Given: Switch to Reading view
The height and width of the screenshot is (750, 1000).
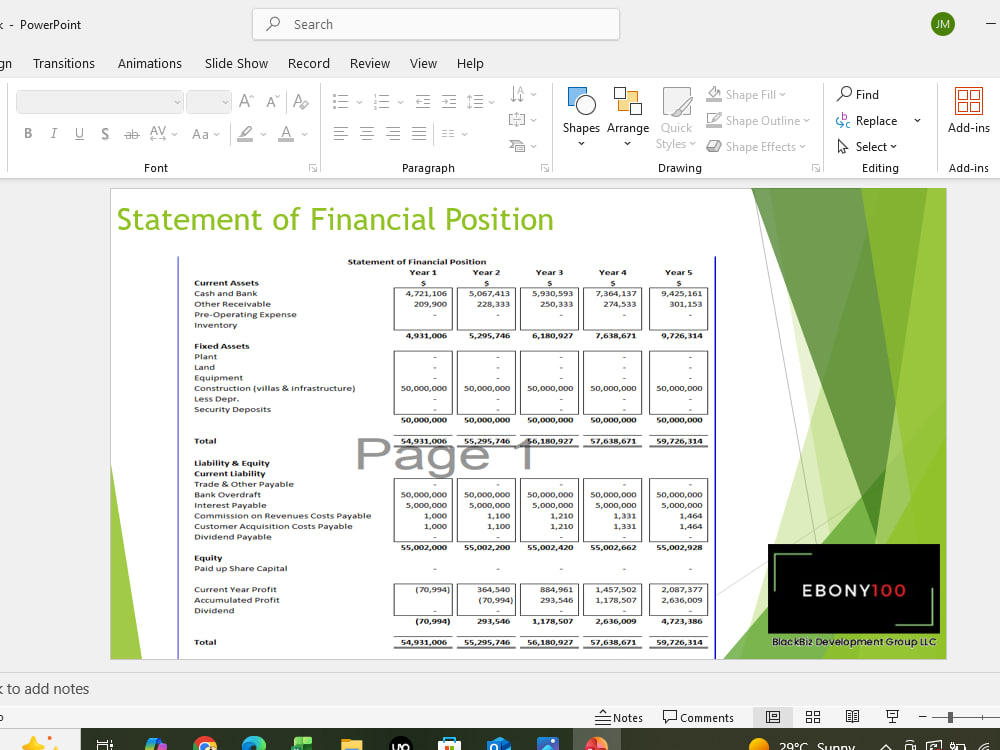Looking at the screenshot, I should pos(852,717).
